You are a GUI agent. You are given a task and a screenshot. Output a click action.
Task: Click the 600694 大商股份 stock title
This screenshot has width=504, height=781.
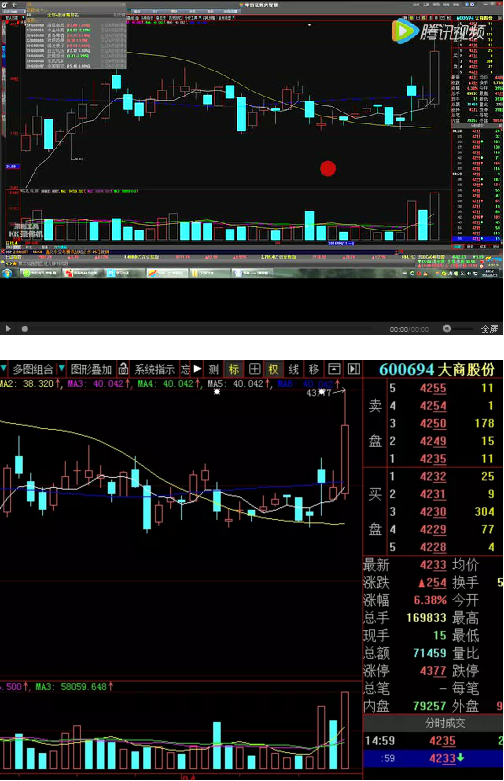click(x=437, y=370)
